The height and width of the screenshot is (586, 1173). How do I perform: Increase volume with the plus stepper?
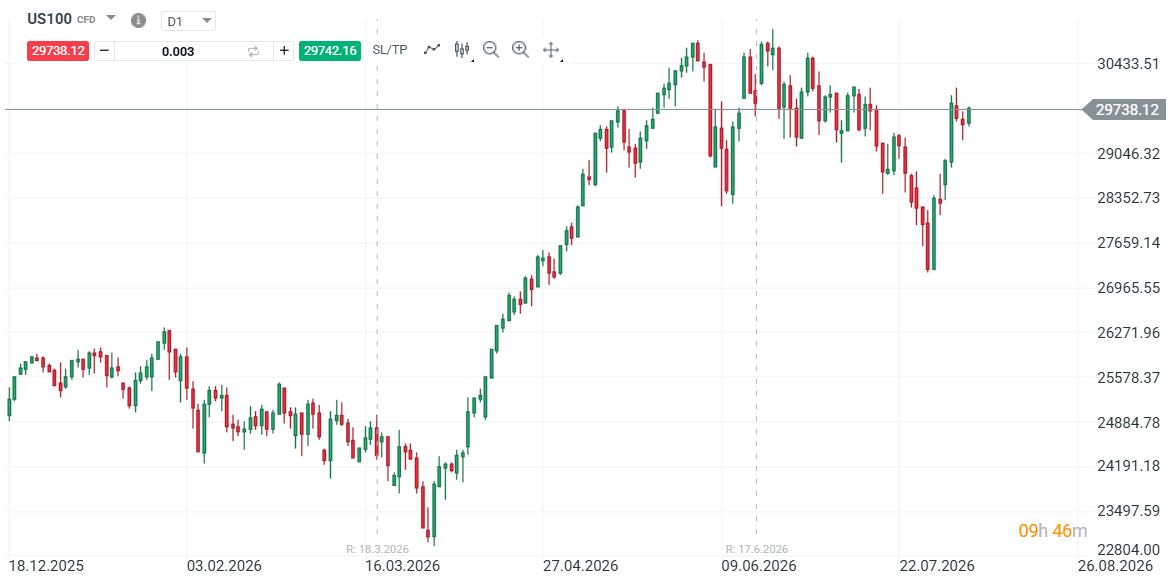pos(284,51)
